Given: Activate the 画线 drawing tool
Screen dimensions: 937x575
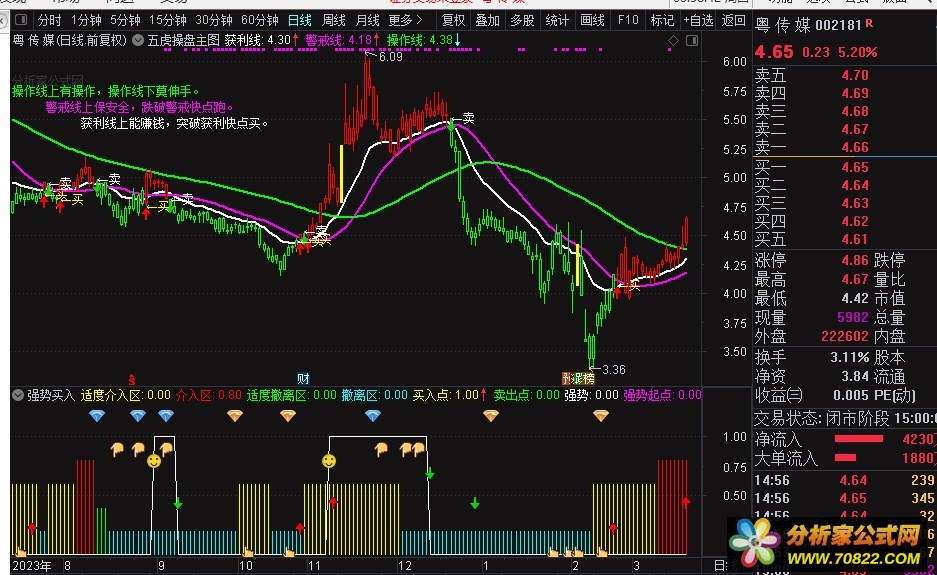Looking at the screenshot, I should 592,20.
